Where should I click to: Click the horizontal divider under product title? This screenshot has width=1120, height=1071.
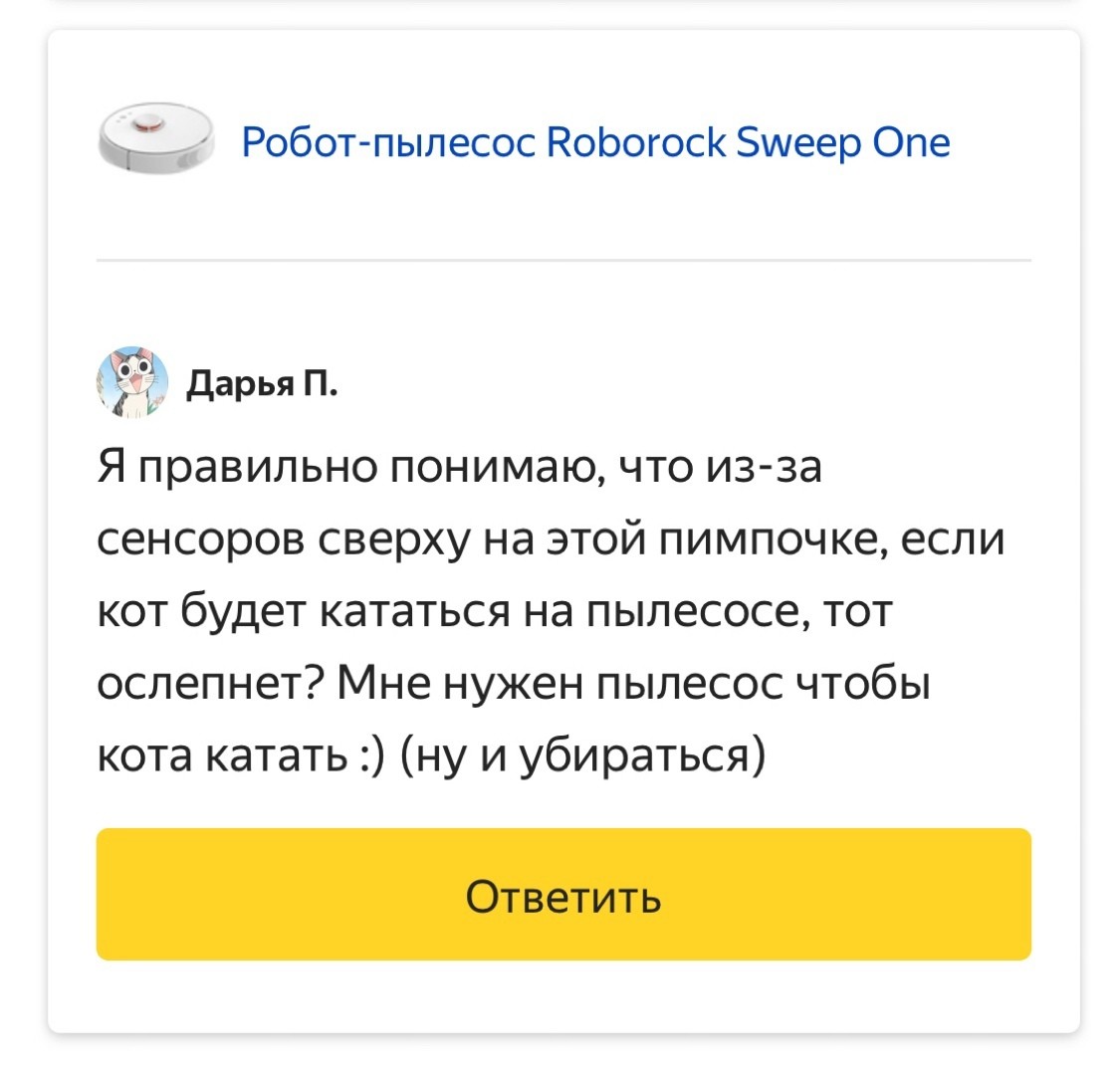[563, 260]
